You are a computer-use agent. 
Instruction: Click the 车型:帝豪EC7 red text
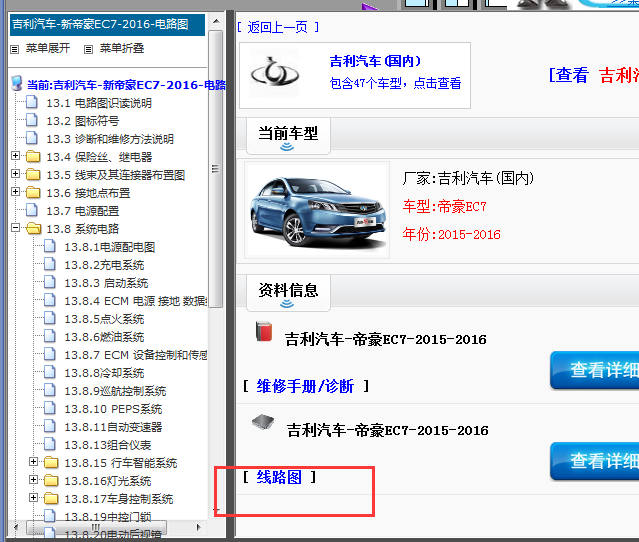click(445, 207)
